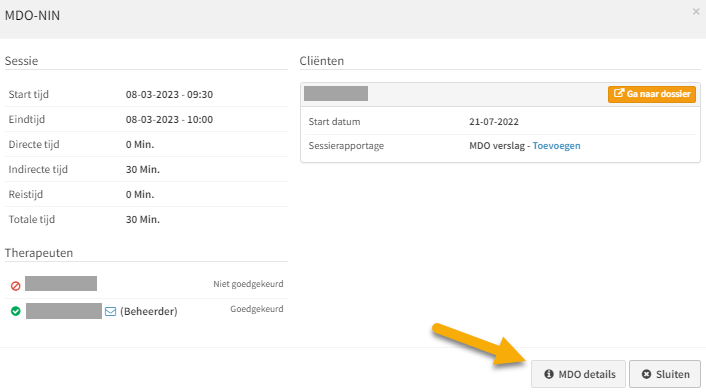This screenshot has width=706, height=392.
Task: Click the Sessierapportage label
Action: point(346,146)
